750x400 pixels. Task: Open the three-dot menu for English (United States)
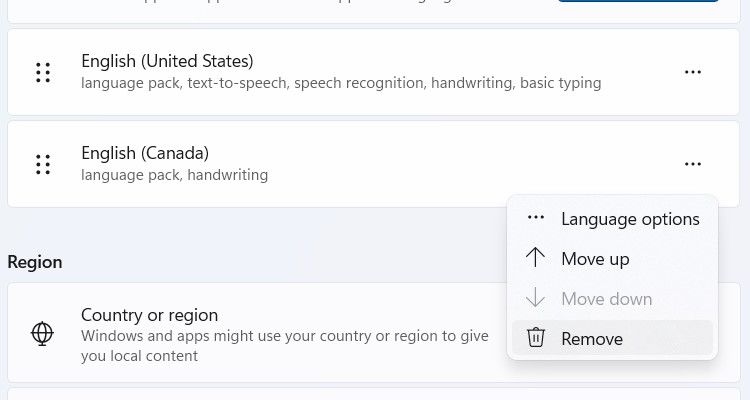[692, 73]
